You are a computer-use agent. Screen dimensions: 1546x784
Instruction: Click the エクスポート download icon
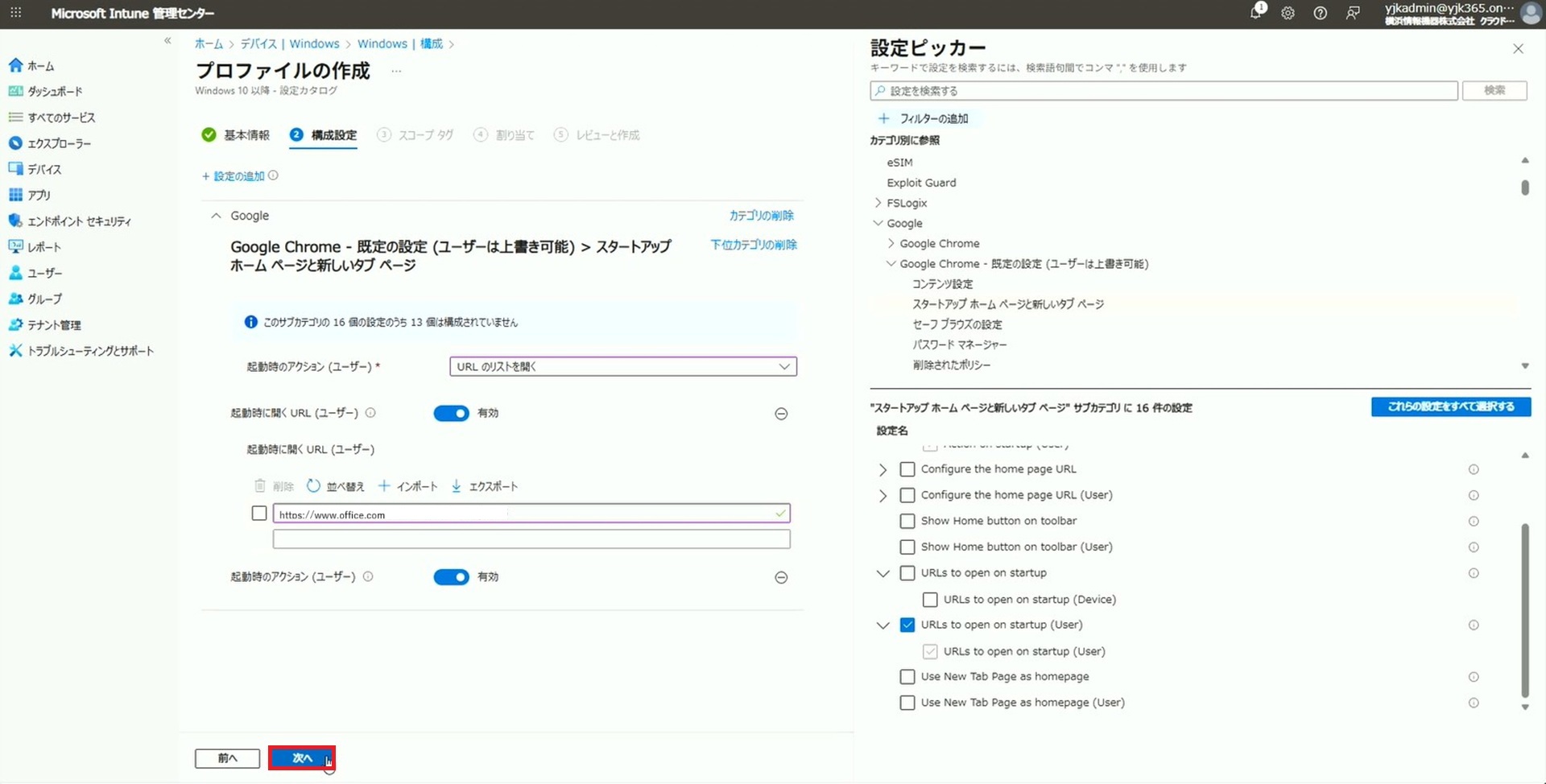coord(457,486)
